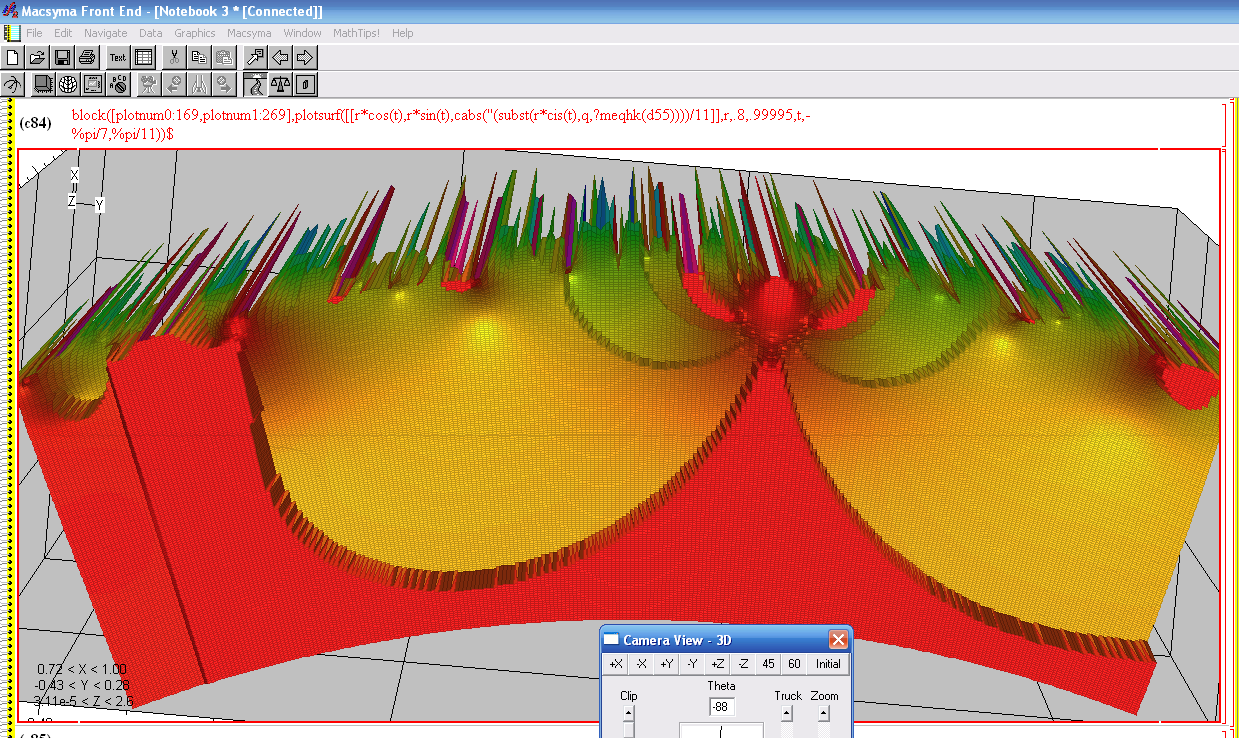Click the balance scales toolbar icon
The width and height of the screenshot is (1239, 738).
click(x=280, y=84)
